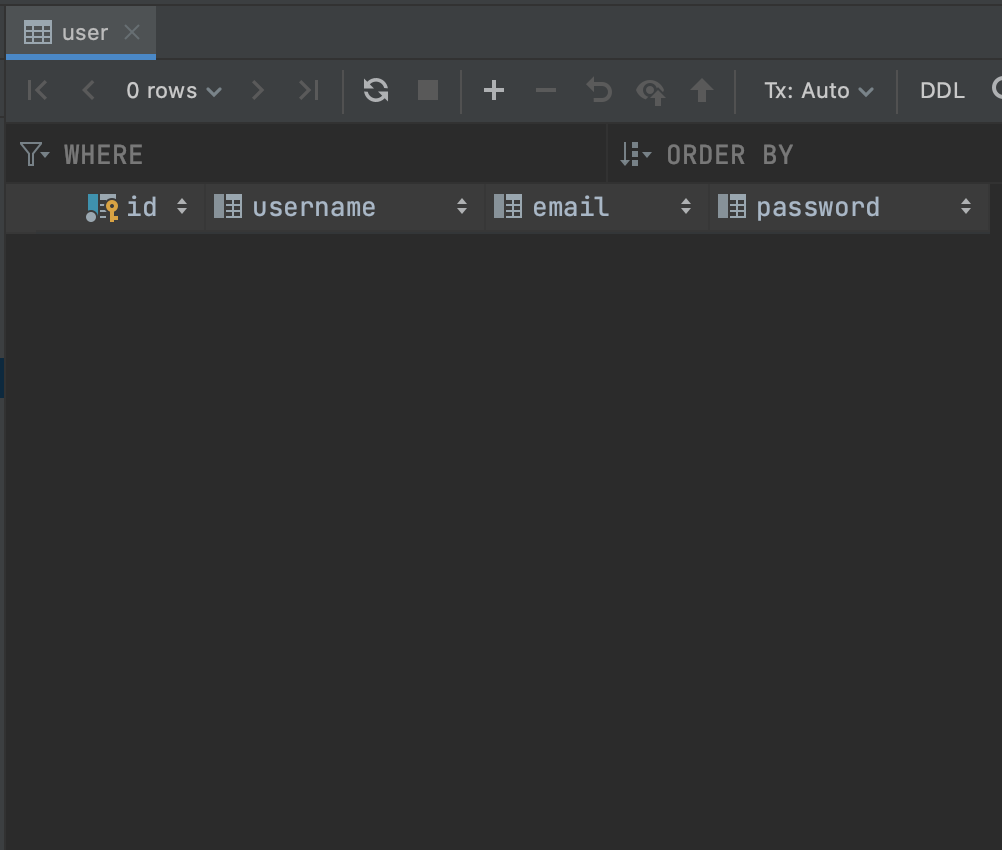This screenshot has width=1002, height=850.
Task: Toggle sort arrows on email column
Action: tap(686, 206)
